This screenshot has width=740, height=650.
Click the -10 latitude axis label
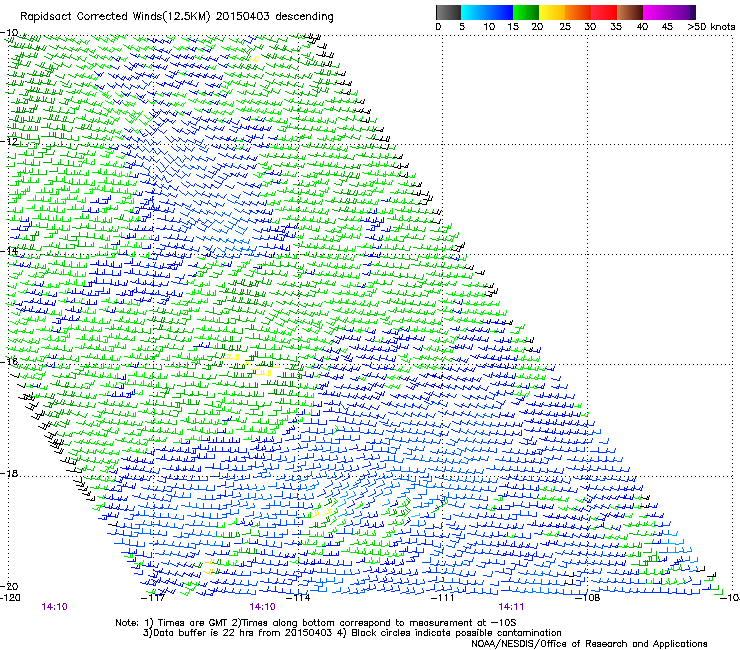click(9, 33)
